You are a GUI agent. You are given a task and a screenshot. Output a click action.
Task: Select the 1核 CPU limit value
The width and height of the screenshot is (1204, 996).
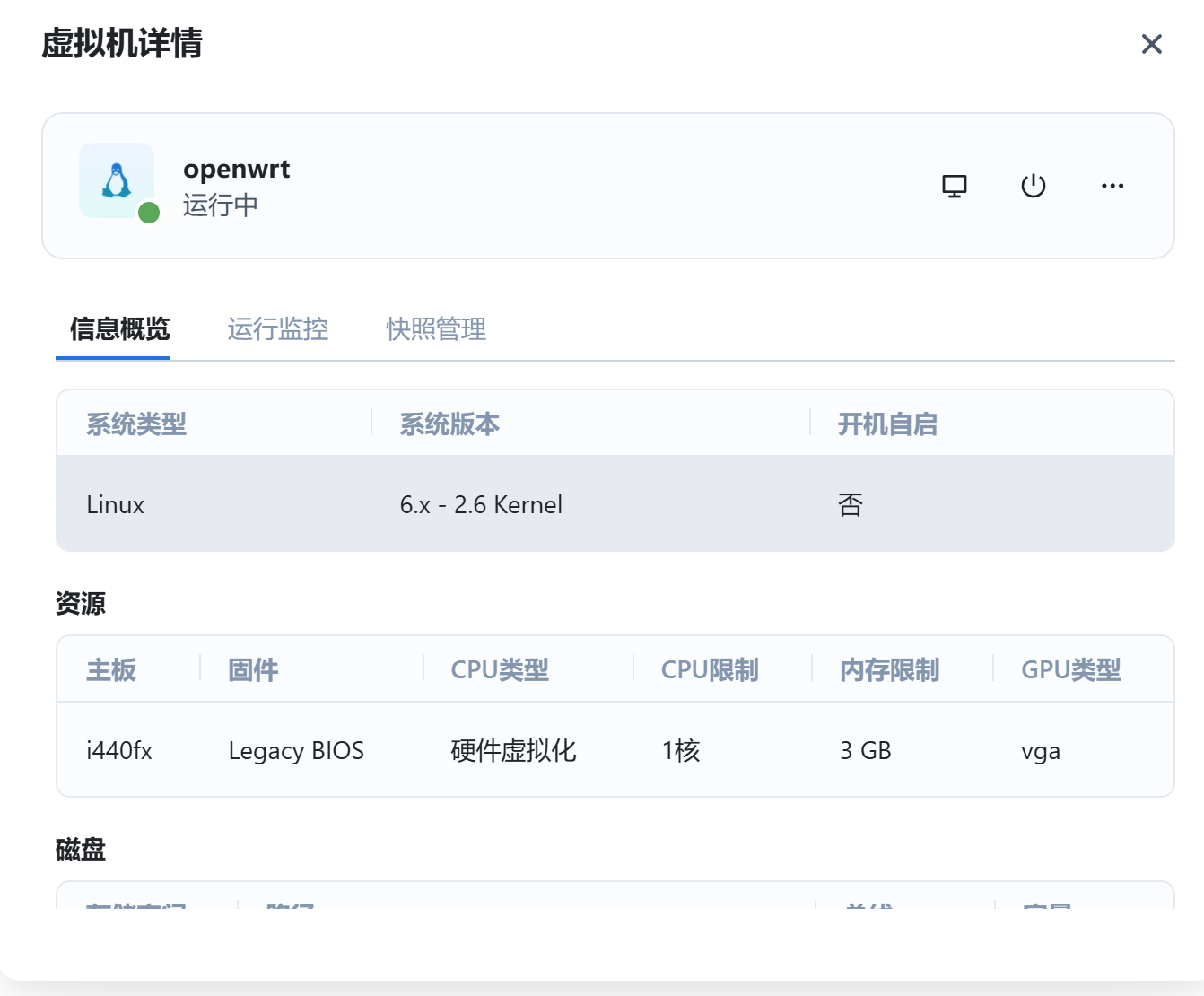[681, 750]
